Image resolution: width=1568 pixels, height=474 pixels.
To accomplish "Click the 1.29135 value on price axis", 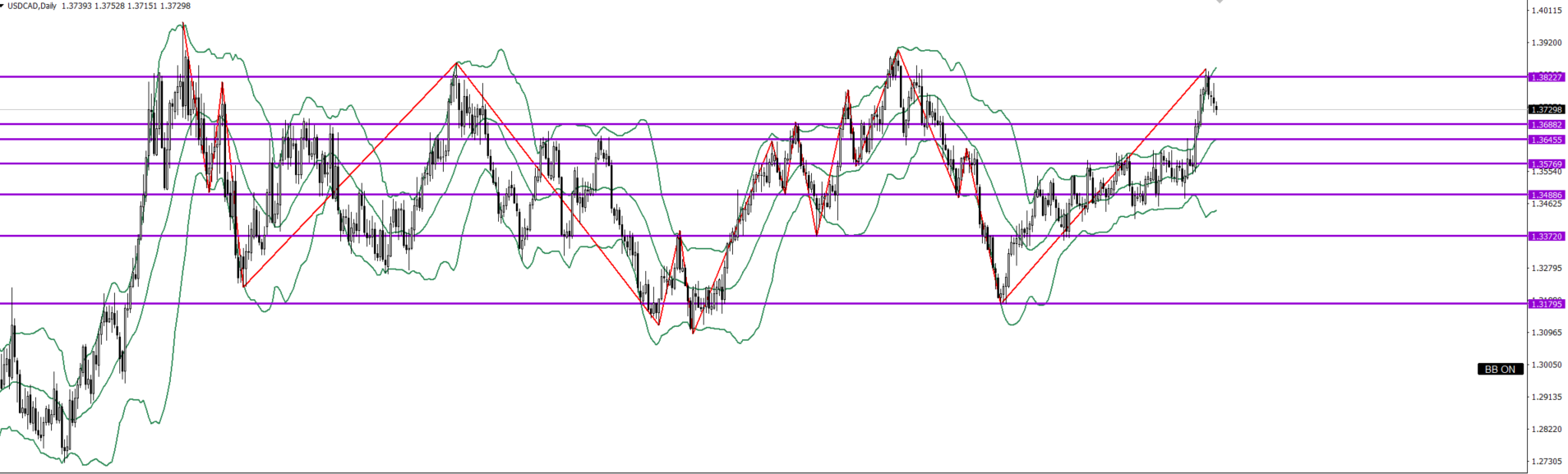I will 1546,397.
